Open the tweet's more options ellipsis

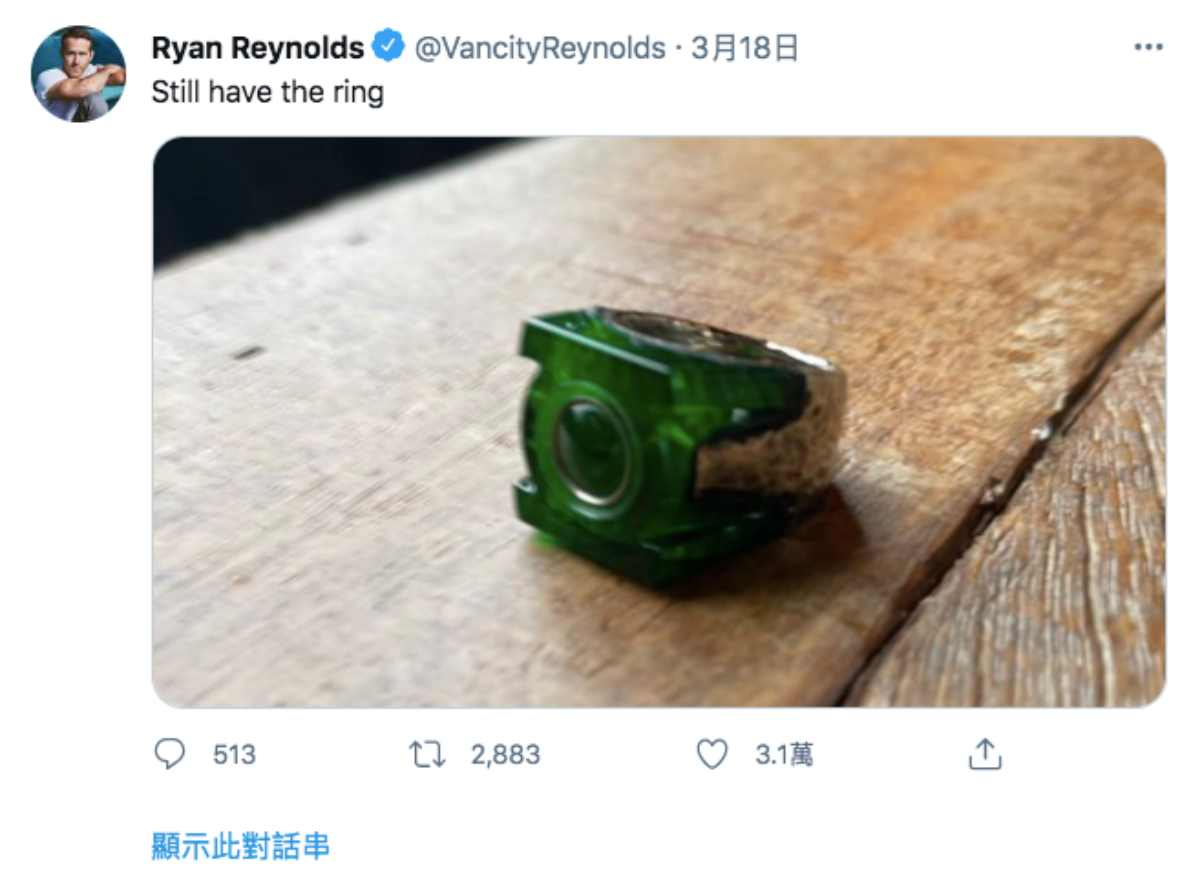[1147, 48]
